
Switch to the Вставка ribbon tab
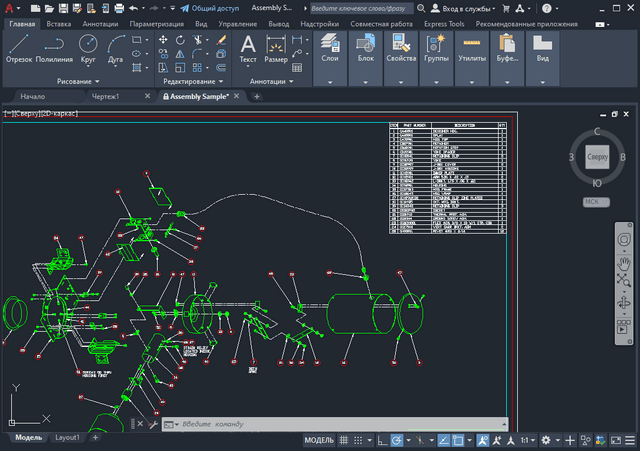59,23
